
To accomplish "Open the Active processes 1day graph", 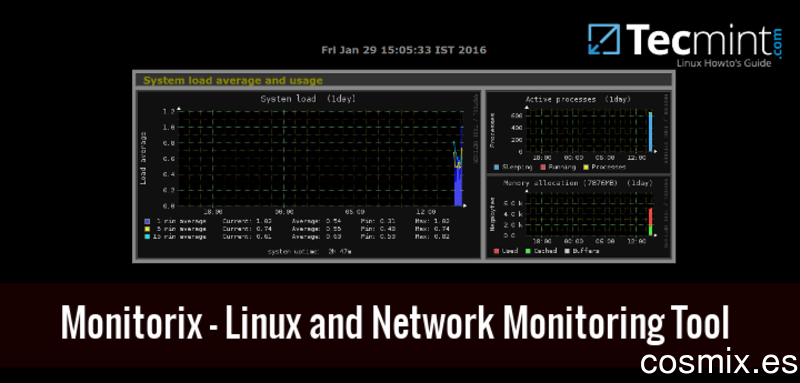I will (x=578, y=133).
